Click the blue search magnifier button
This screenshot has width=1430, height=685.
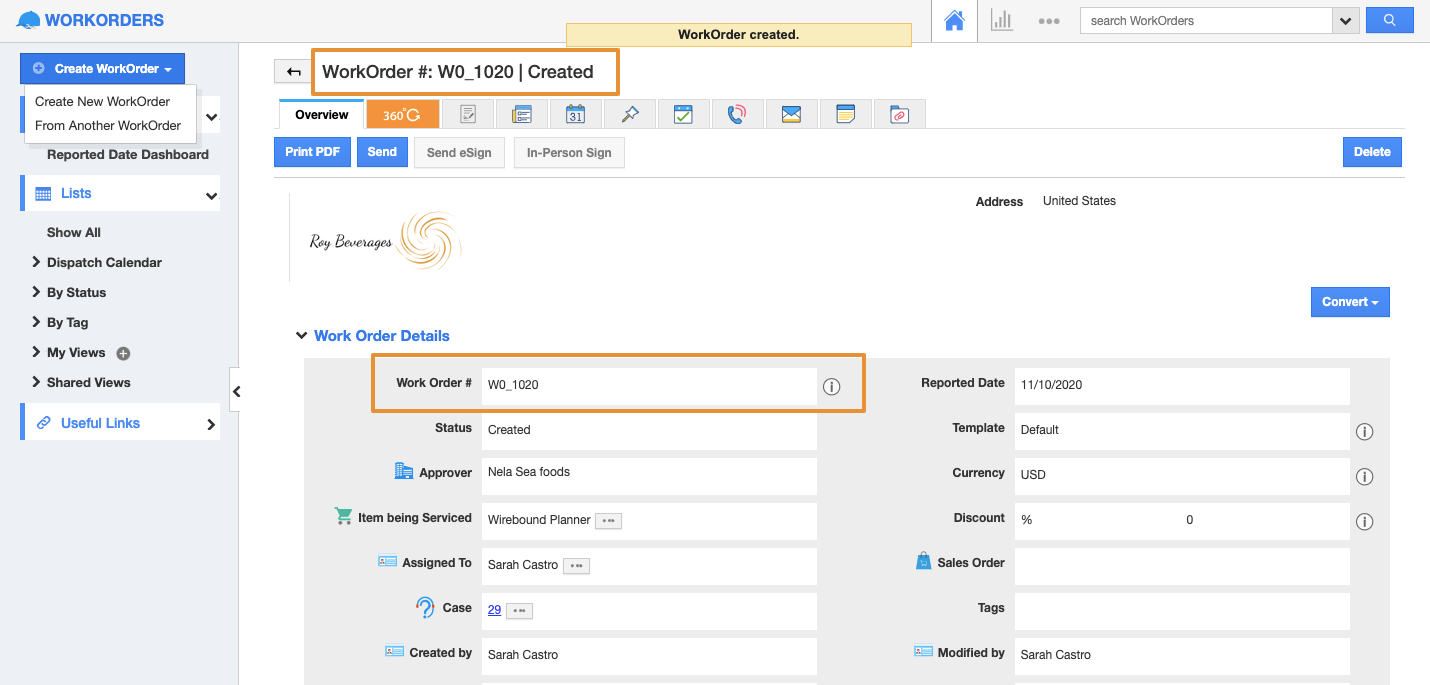1388,21
